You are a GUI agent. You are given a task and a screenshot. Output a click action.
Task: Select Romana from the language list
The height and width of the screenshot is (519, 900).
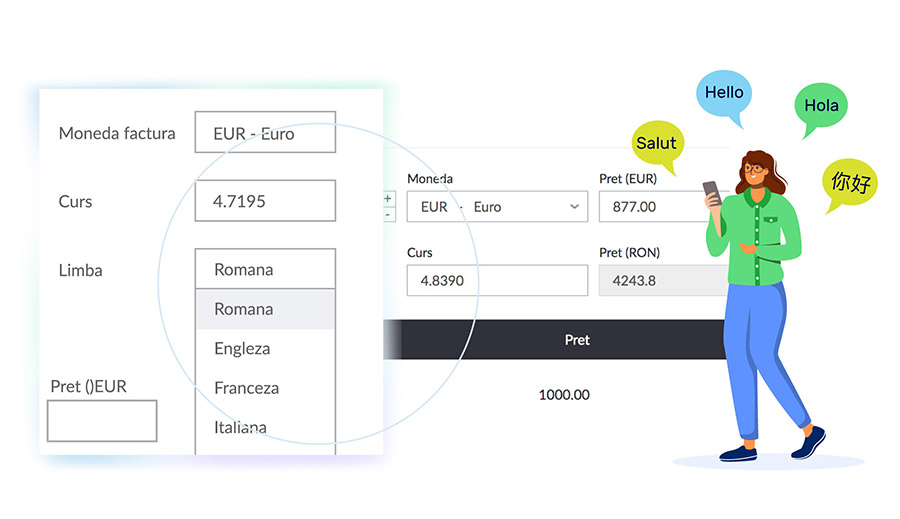click(265, 309)
